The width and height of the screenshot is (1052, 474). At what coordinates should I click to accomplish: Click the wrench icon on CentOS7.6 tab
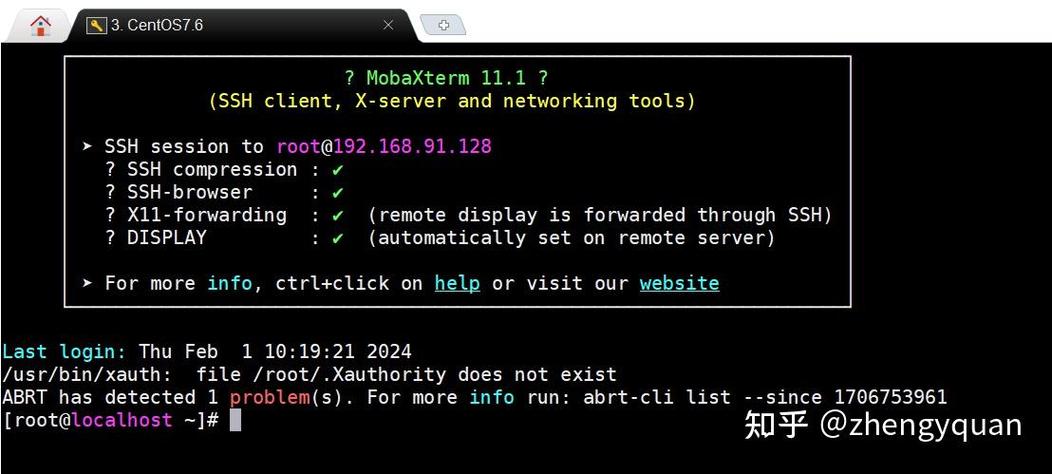pos(97,26)
